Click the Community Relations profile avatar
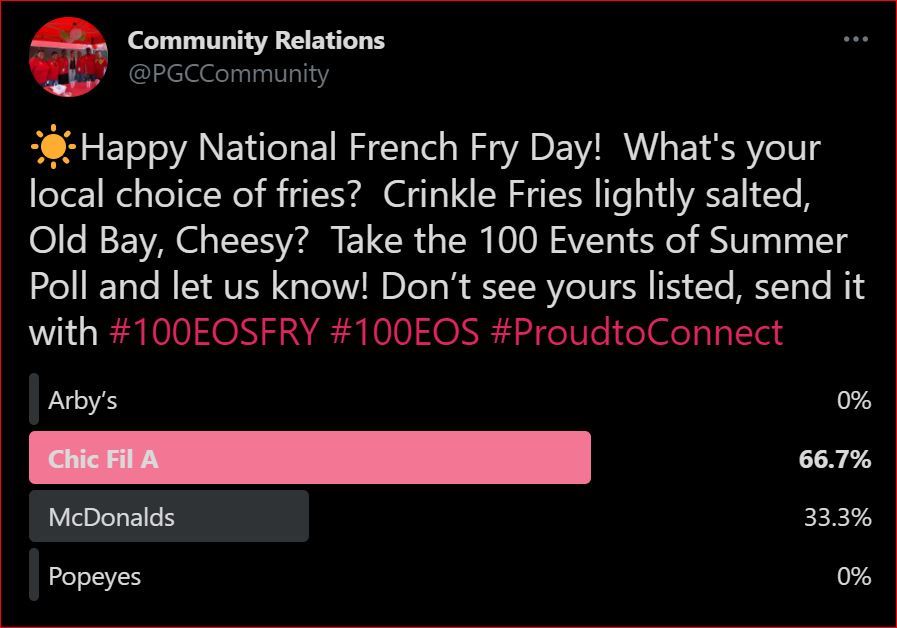The image size is (897, 628). (x=68, y=57)
